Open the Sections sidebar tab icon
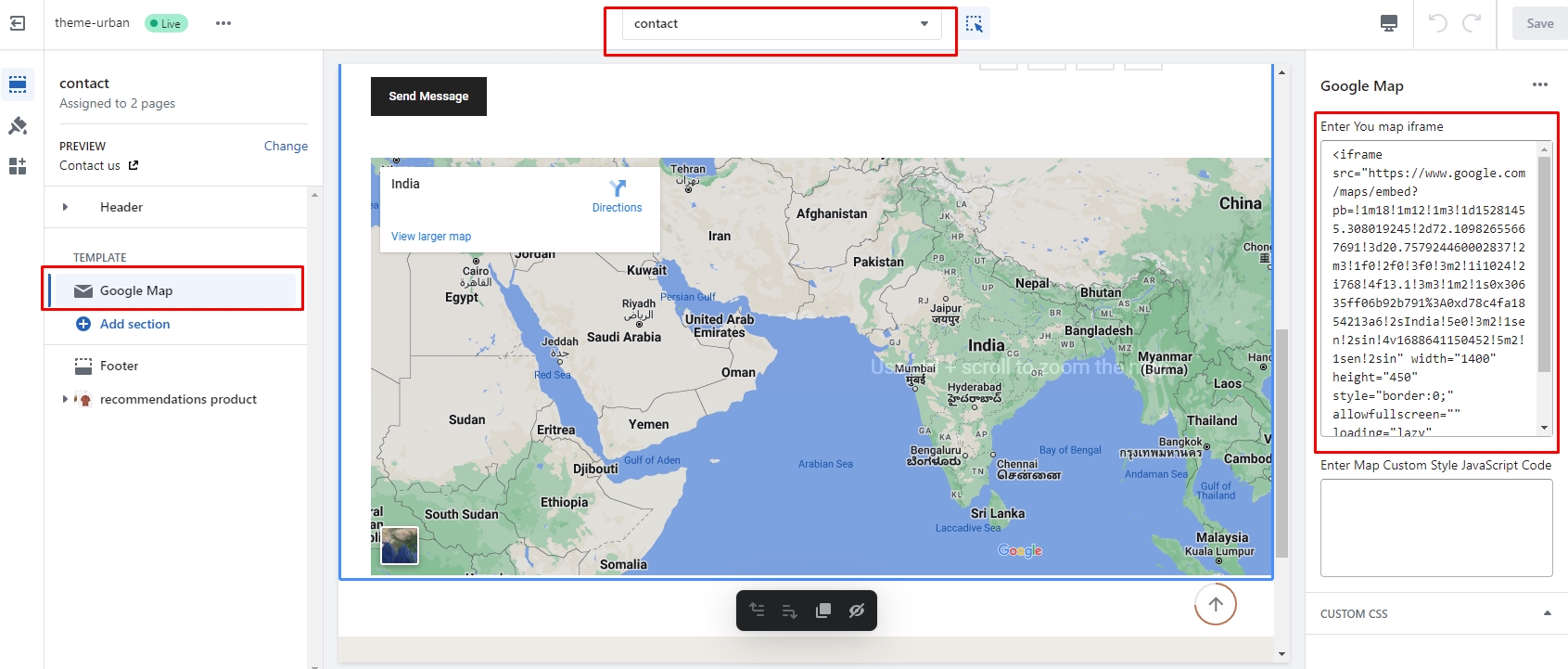 (x=18, y=84)
